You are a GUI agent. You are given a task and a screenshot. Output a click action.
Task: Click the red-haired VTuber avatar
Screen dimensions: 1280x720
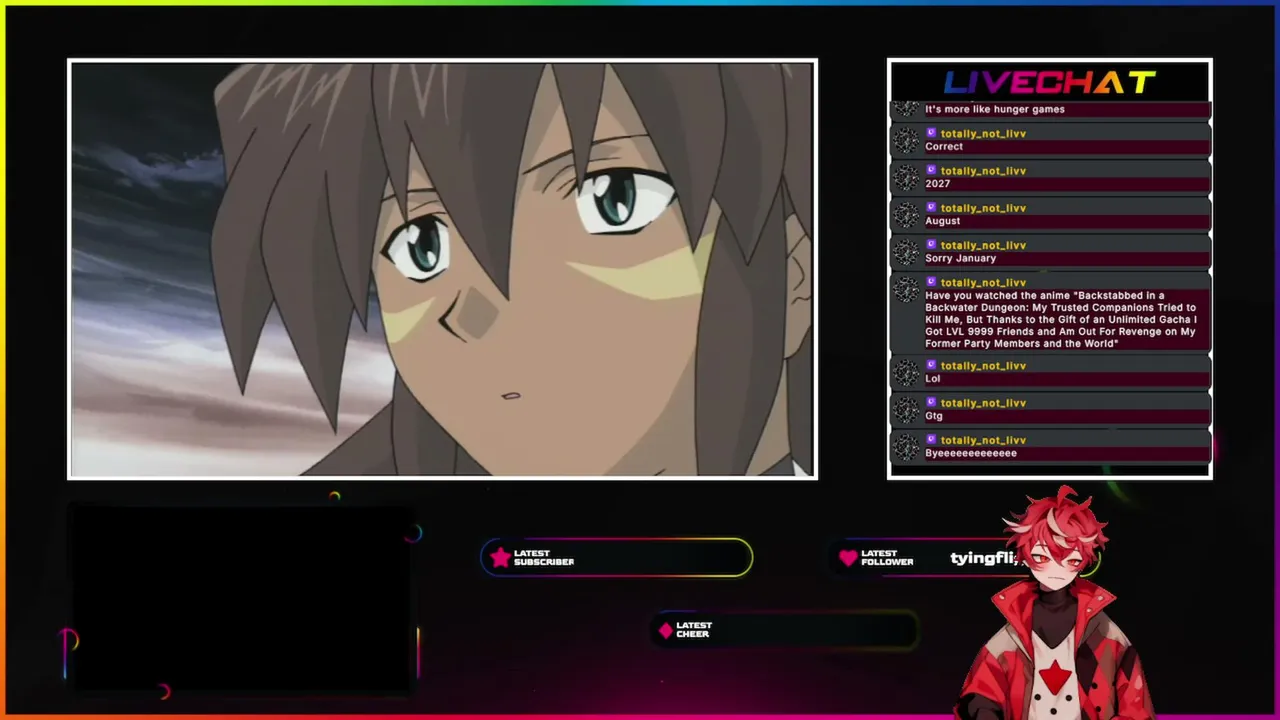pos(1058,603)
